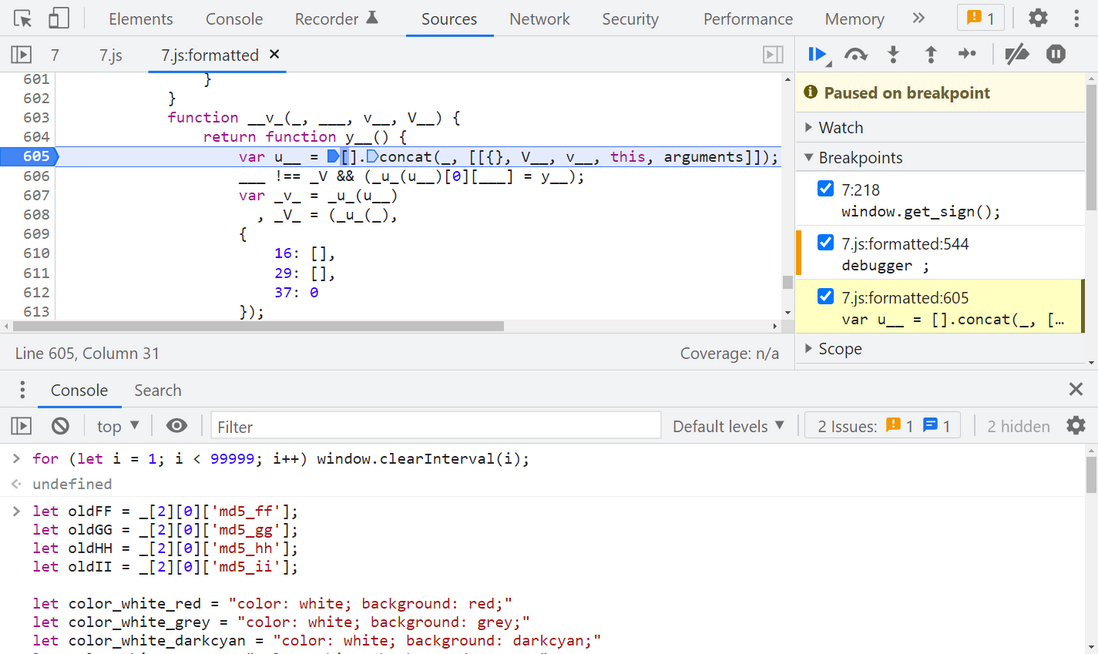Viewport: 1098px width, 654px height.
Task: Show the Sources navigator sidebar
Action: 21,55
